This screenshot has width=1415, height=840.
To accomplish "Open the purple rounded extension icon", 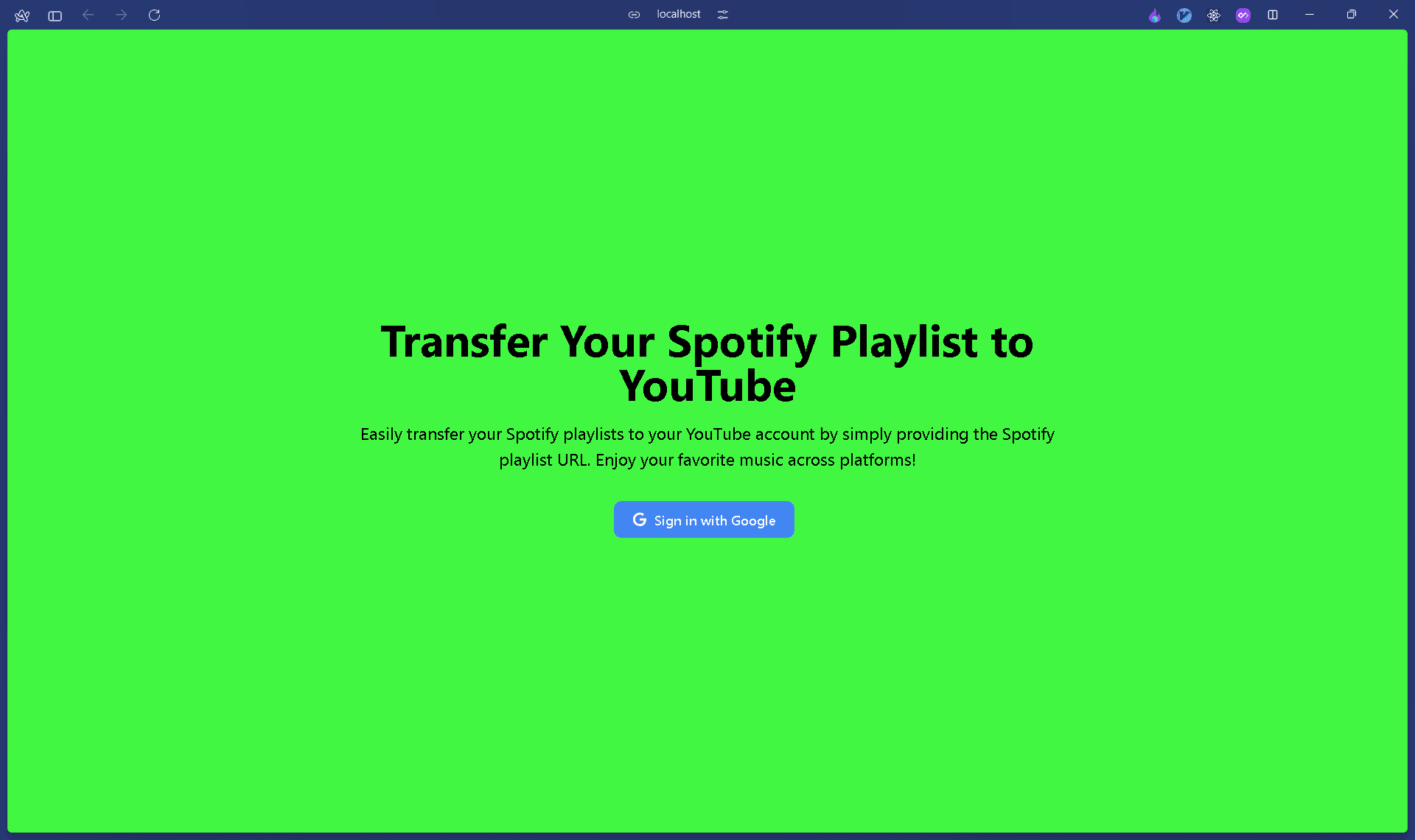I will point(1243,15).
